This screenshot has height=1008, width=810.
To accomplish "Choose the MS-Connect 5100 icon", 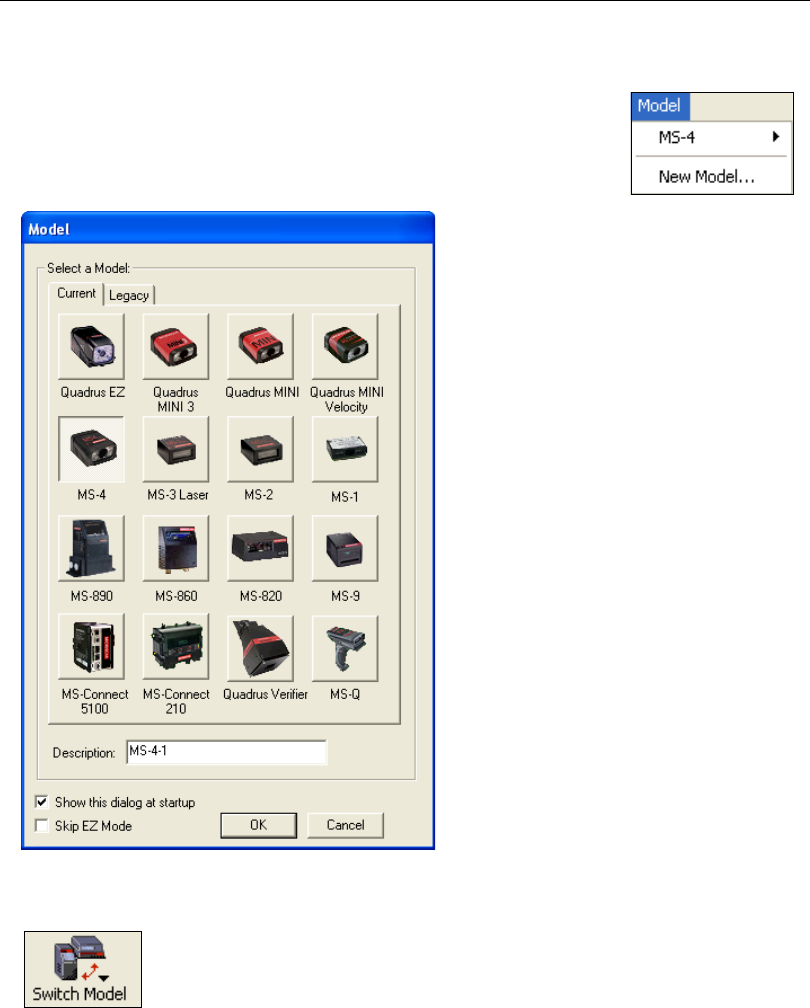I will coord(91,647).
